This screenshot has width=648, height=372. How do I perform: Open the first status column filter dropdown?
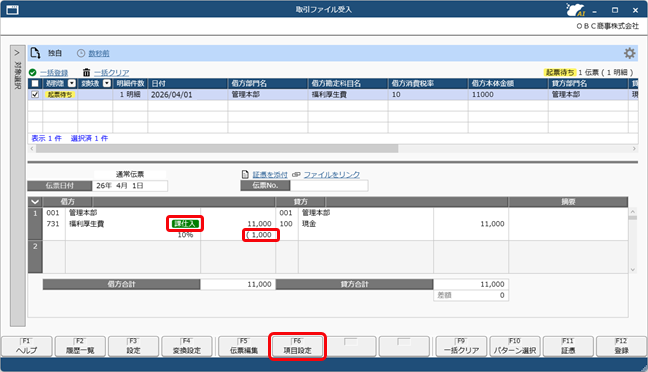click(x=72, y=83)
